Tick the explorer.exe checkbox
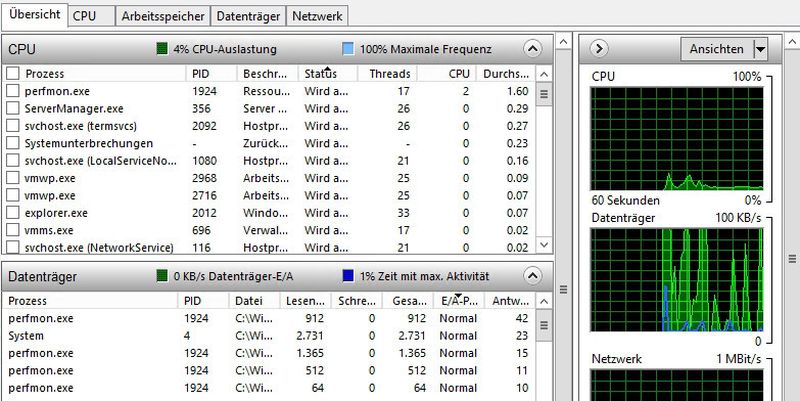Screen dimensions: 800x401 (13, 213)
